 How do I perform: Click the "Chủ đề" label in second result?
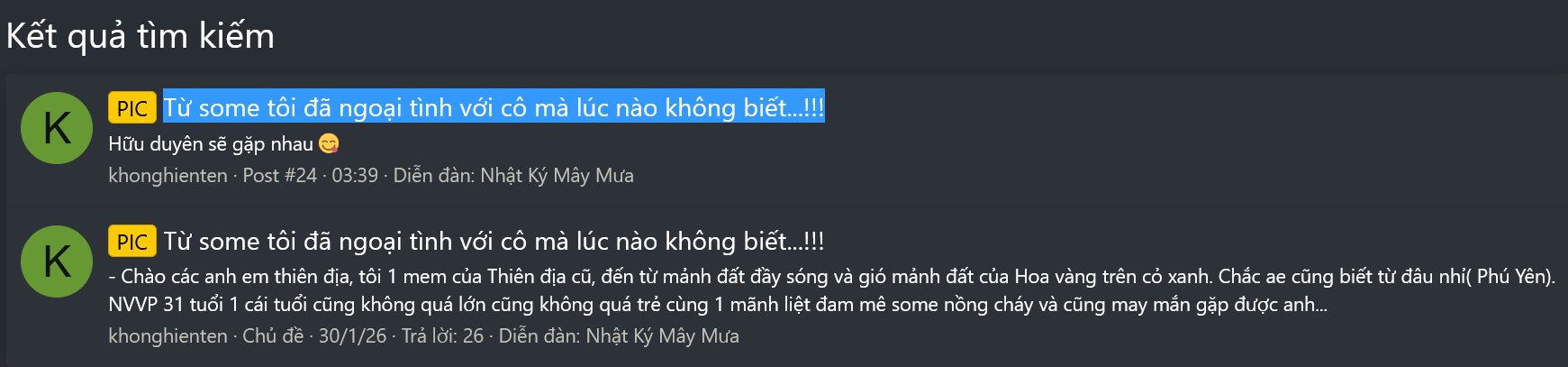pyautogui.click(x=273, y=336)
